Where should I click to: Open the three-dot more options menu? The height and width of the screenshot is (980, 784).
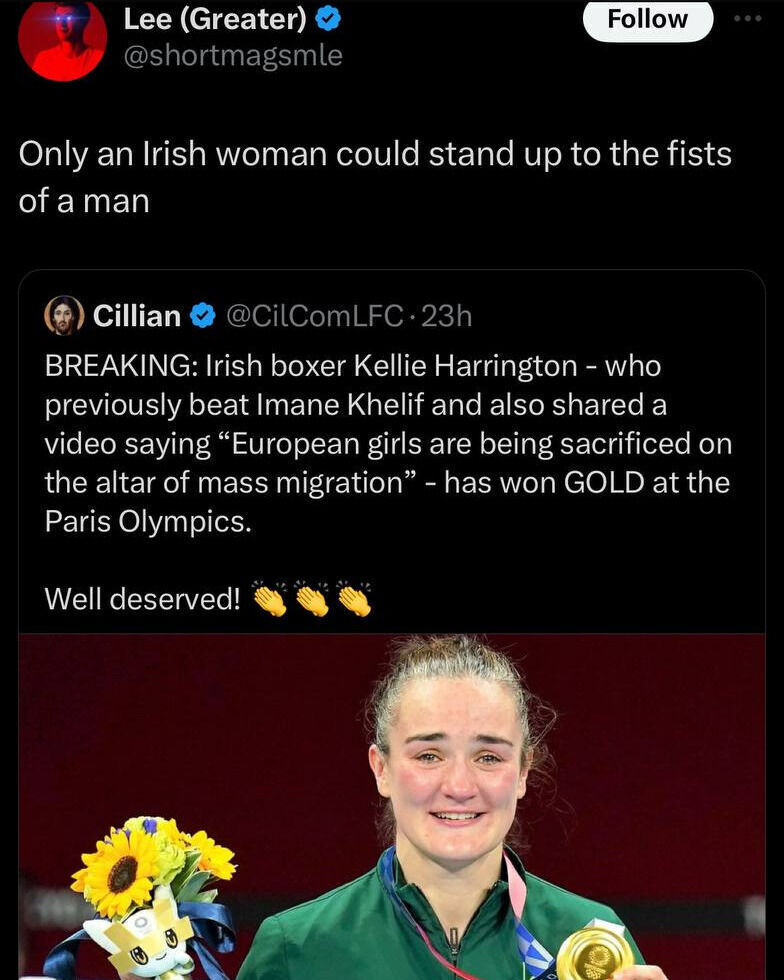pos(748,18)
